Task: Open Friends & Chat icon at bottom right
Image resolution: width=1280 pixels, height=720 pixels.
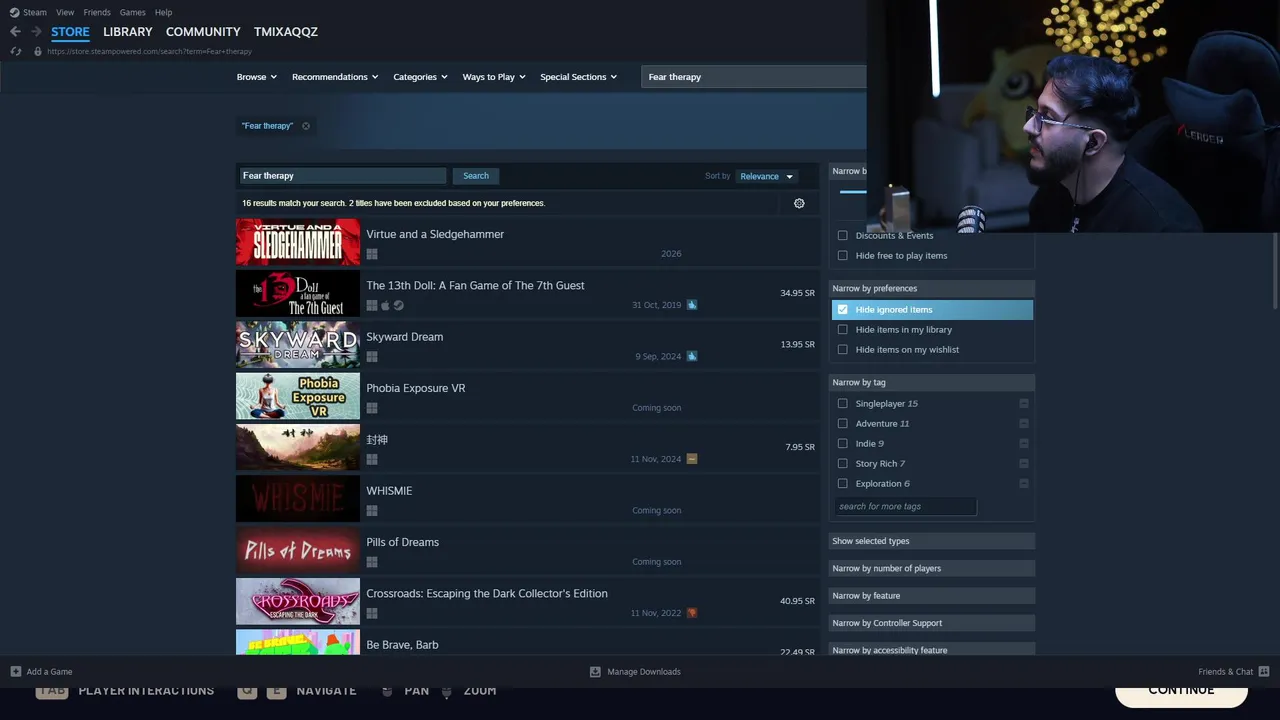Action: [x=1264, y=672]
